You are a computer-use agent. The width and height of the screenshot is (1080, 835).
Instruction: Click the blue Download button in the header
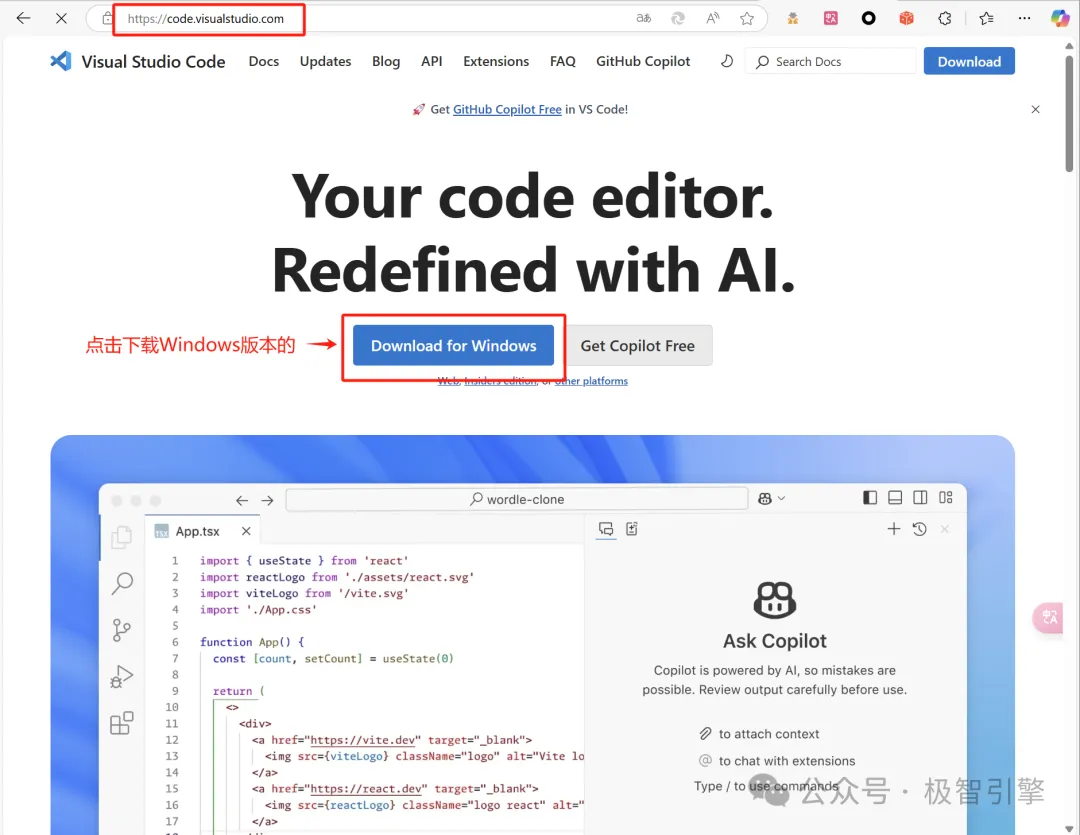(969, 61)
